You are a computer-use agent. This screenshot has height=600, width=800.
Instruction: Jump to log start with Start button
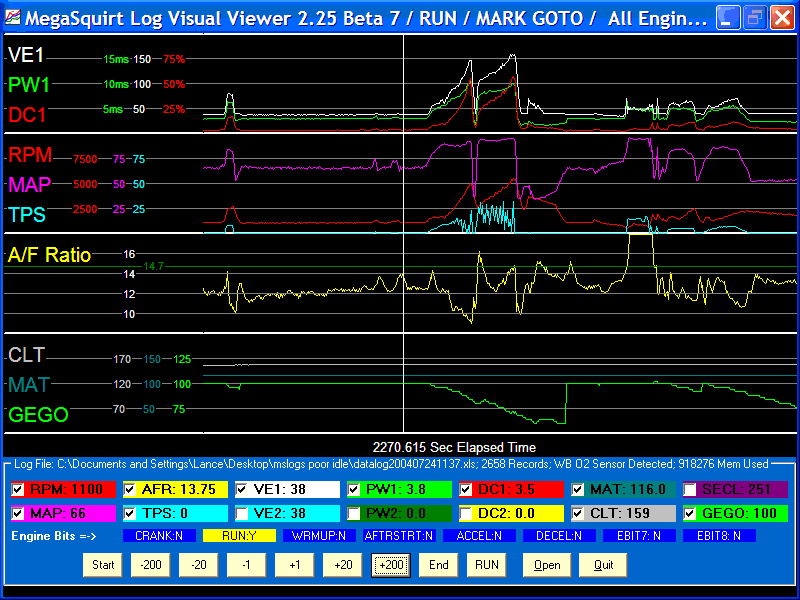[x=103, y=565]
